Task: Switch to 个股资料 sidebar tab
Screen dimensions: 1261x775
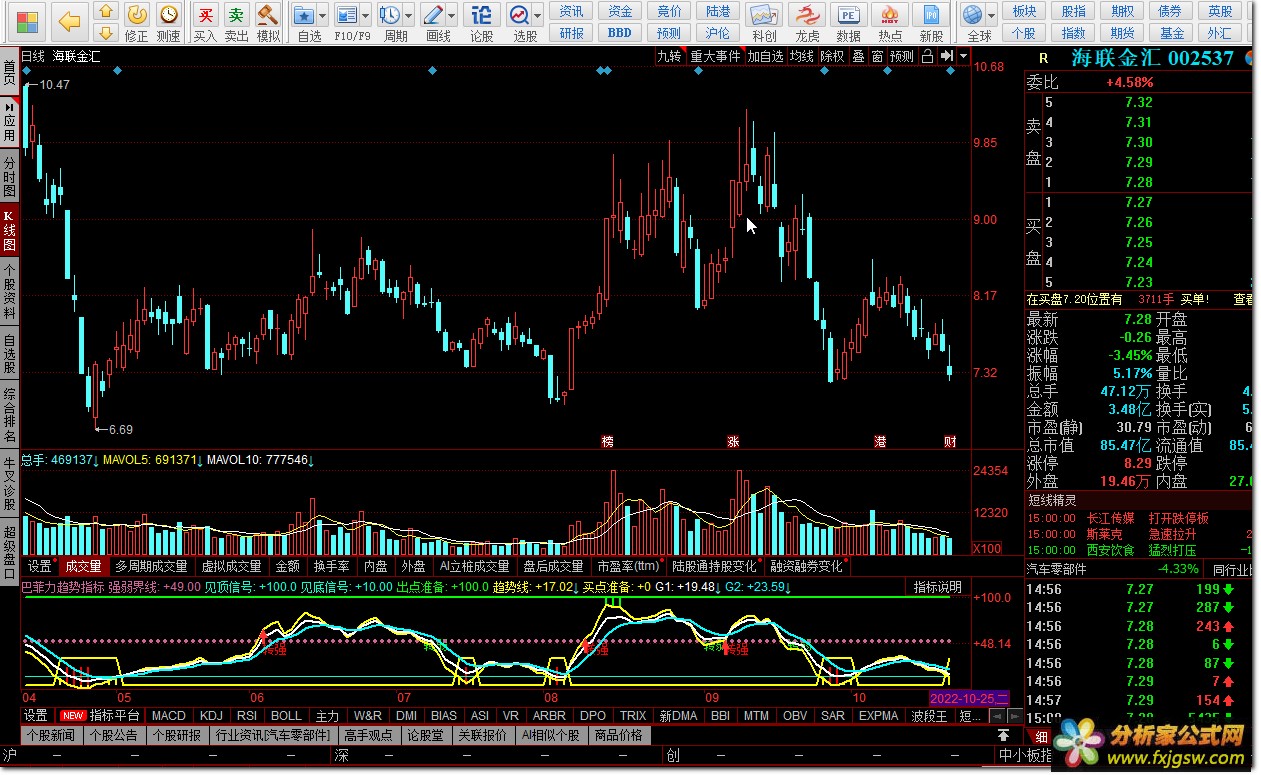Action: [9, 292]
